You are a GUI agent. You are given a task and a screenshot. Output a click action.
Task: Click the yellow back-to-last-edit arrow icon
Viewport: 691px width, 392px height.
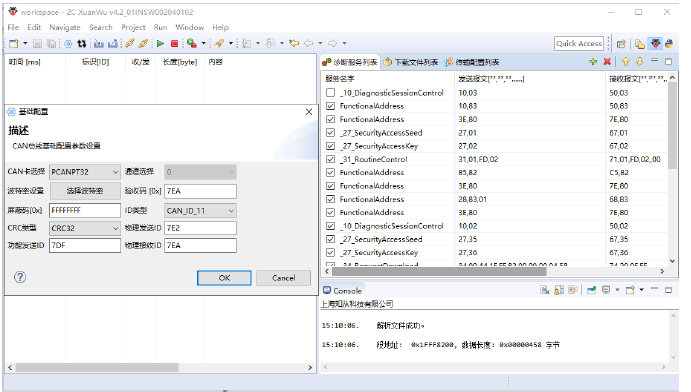tap(294, 43)
